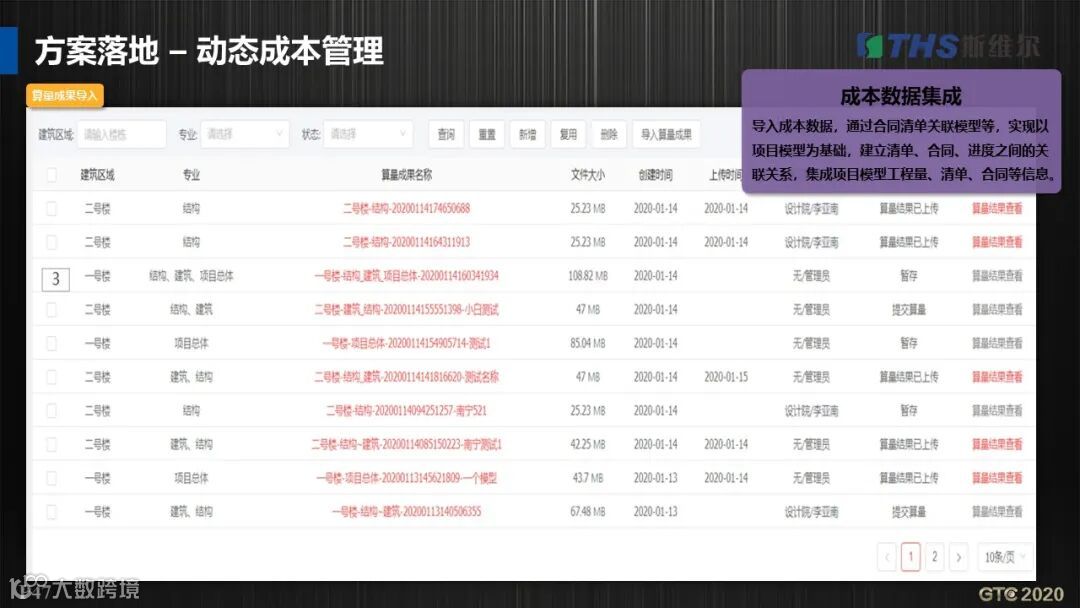
Task: Click 结构、建筑、项目总体 discipline cell
Action: [x=191, y=275]
